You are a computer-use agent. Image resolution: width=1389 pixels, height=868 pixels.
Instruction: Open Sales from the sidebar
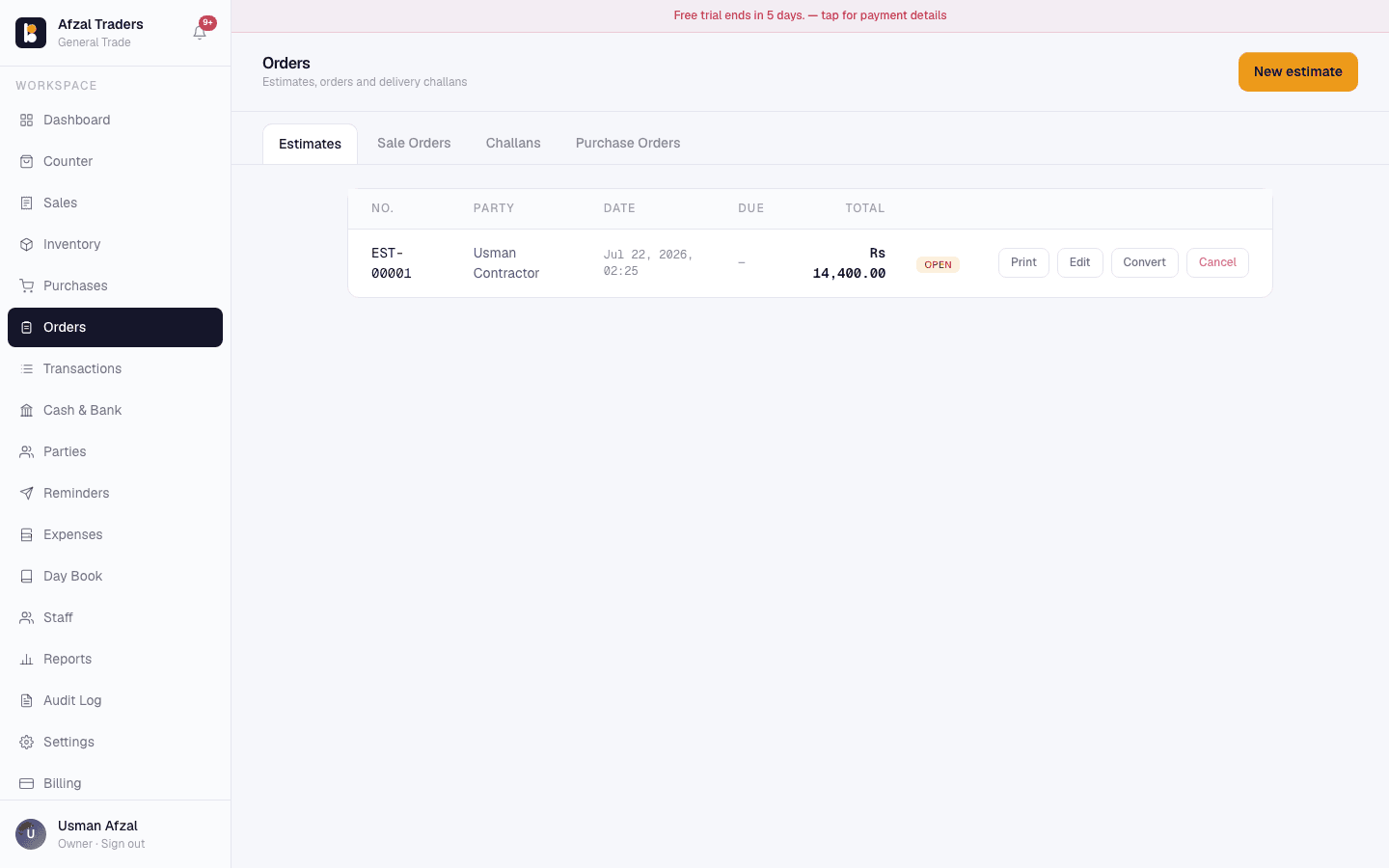pos(115,203)
